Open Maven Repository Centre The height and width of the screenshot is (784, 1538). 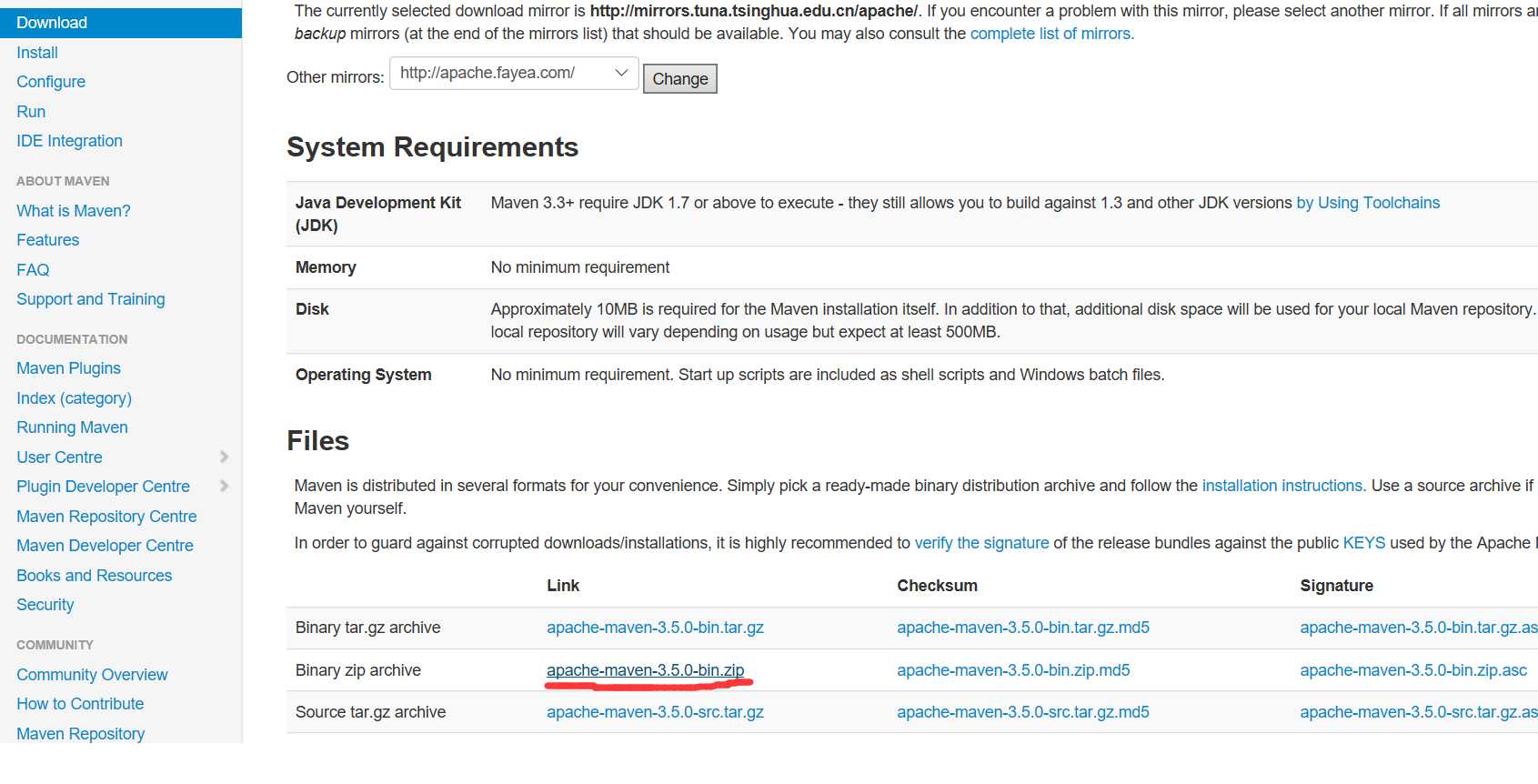click(x=106, y=517)
